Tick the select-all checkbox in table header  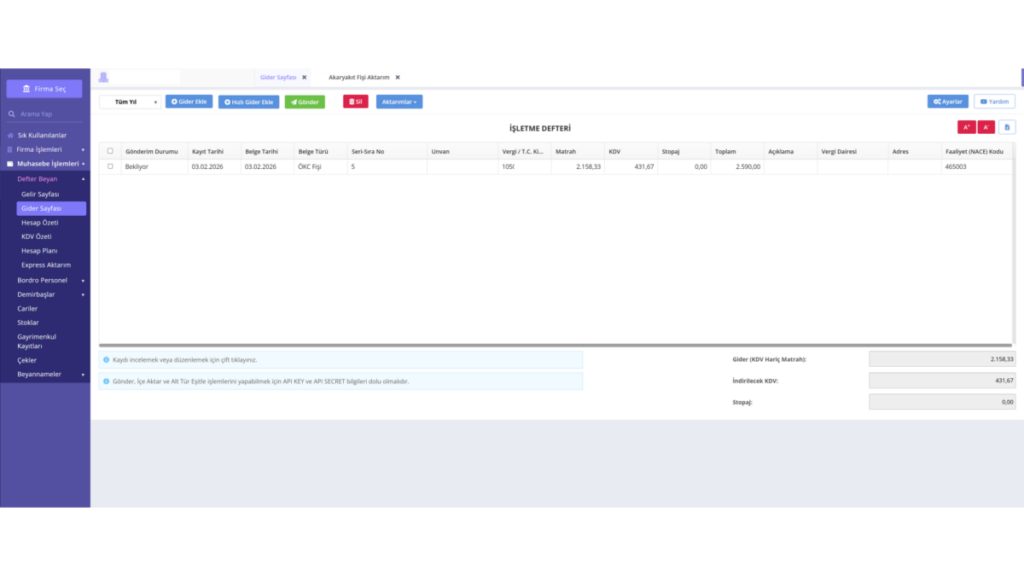(x=110, y=151)
